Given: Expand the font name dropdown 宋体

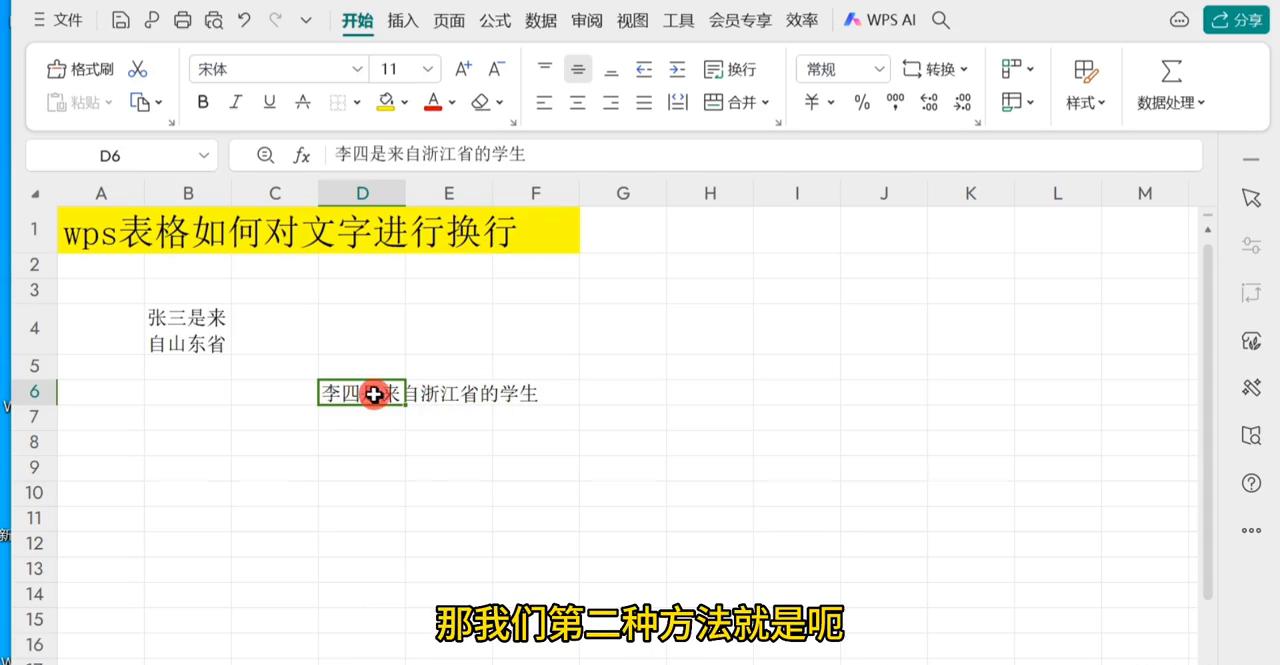Looking at the screenshot, I should click(357, 69).
